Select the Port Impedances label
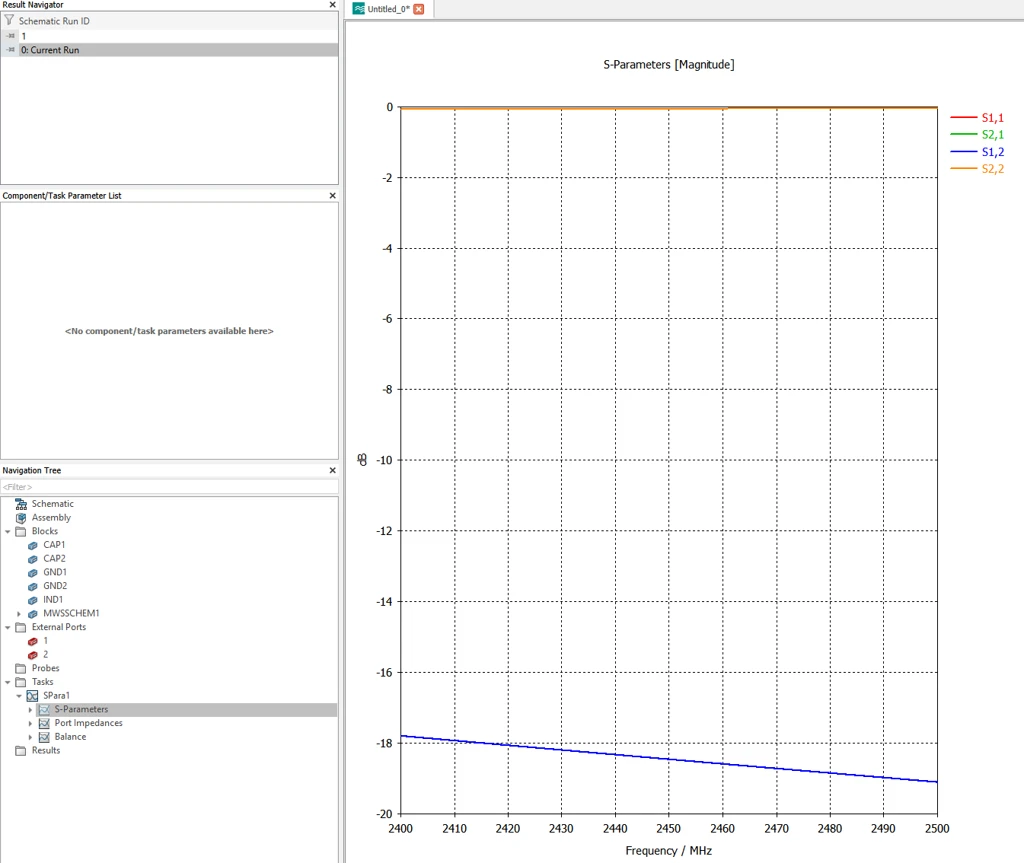1024x863 pixels. coord(88,723)
